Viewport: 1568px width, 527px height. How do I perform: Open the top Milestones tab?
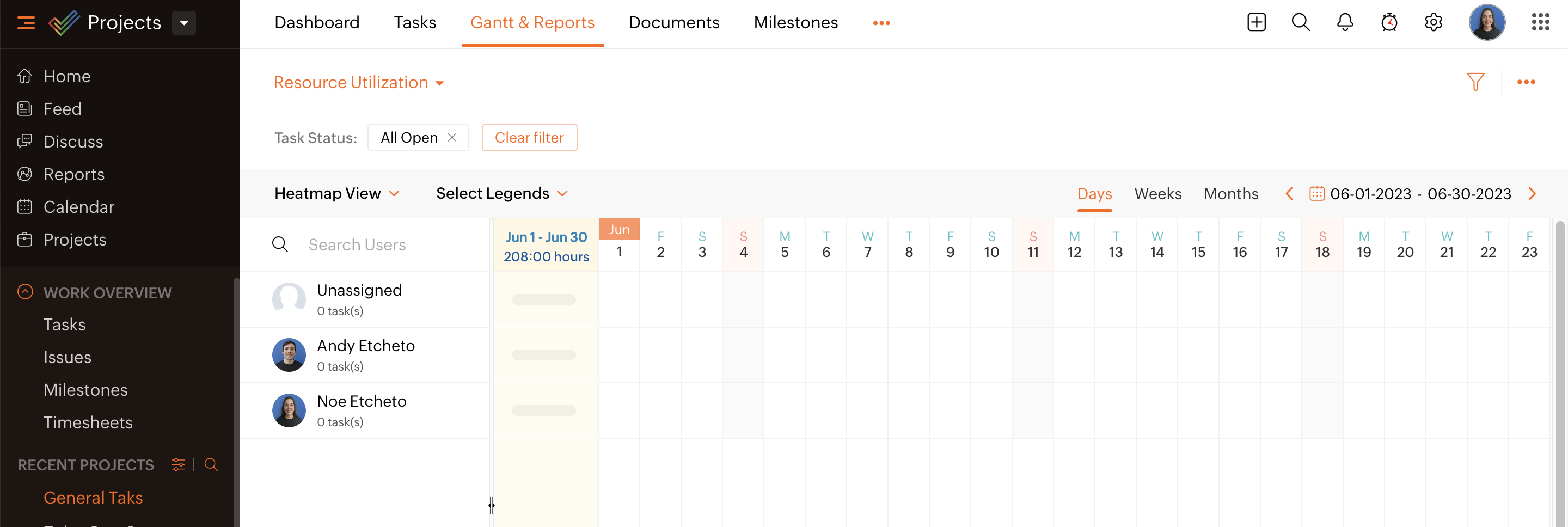[x=796, y=22]
